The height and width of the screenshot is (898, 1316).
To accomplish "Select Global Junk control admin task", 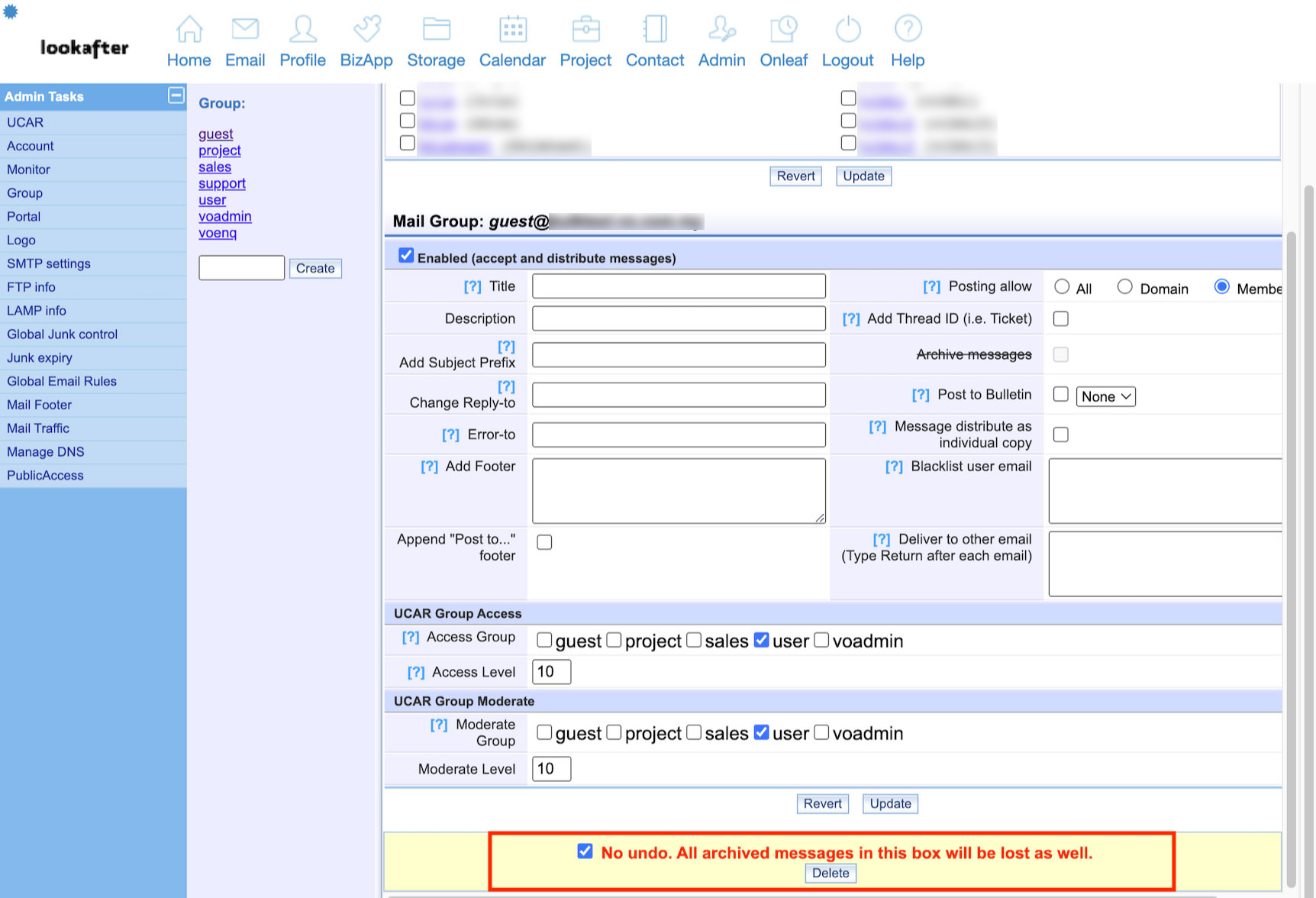I will [x=62, y=334].
